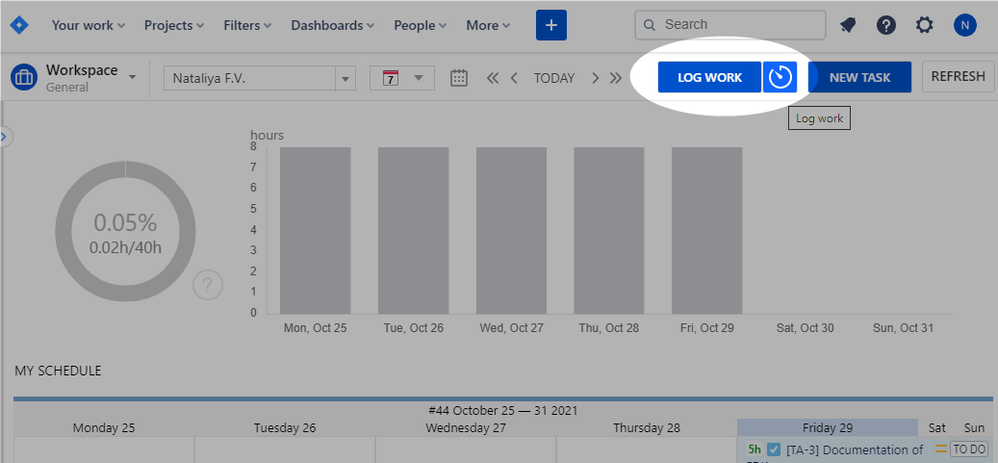Click the Workspace briefcase icon
998x463 pixels.
pyautogui.click(x=24, y=78)
